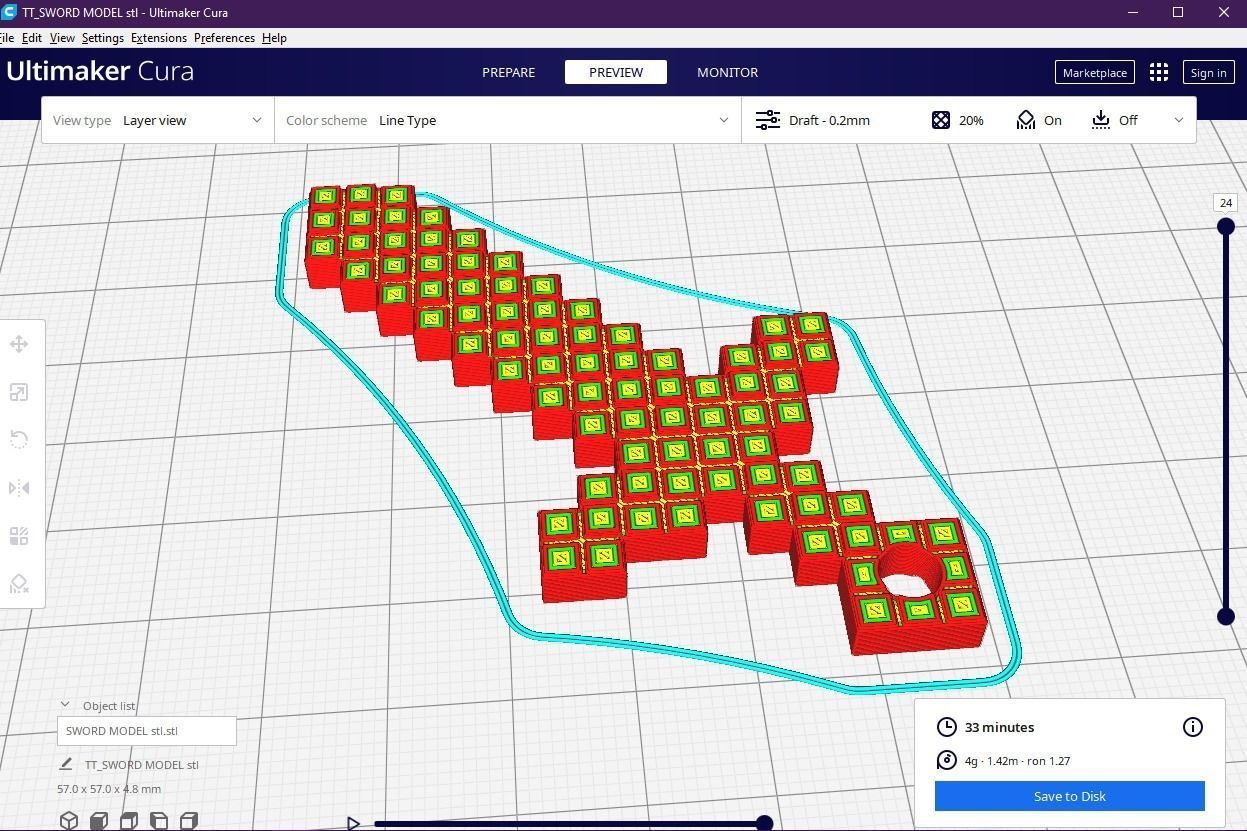Click the 33 minutes print time
The height and width of the screenshot is (831, 1247).
tap(999, 727)
